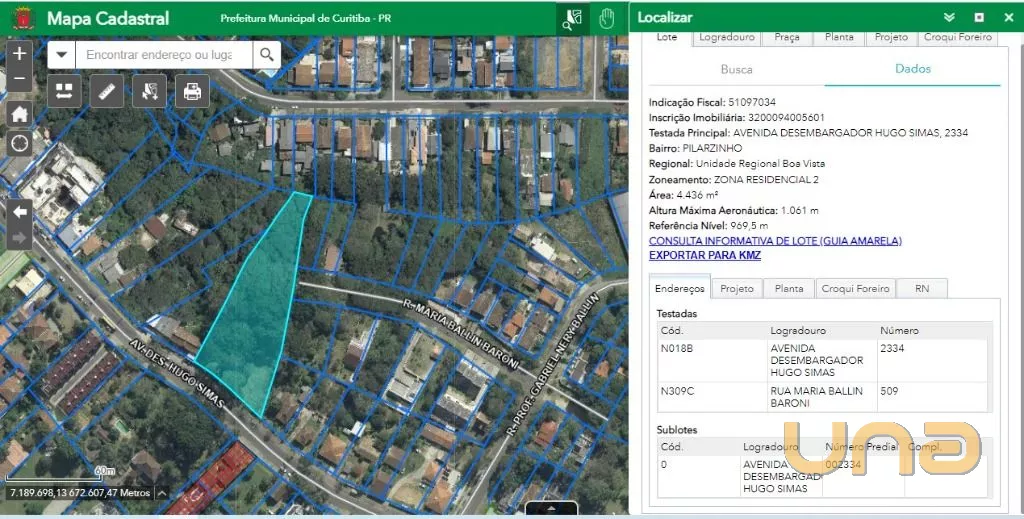Toggle the Localizar widget icon in header
The height and width of the screenshot is (519, 1024).
[x=572, y=18]
